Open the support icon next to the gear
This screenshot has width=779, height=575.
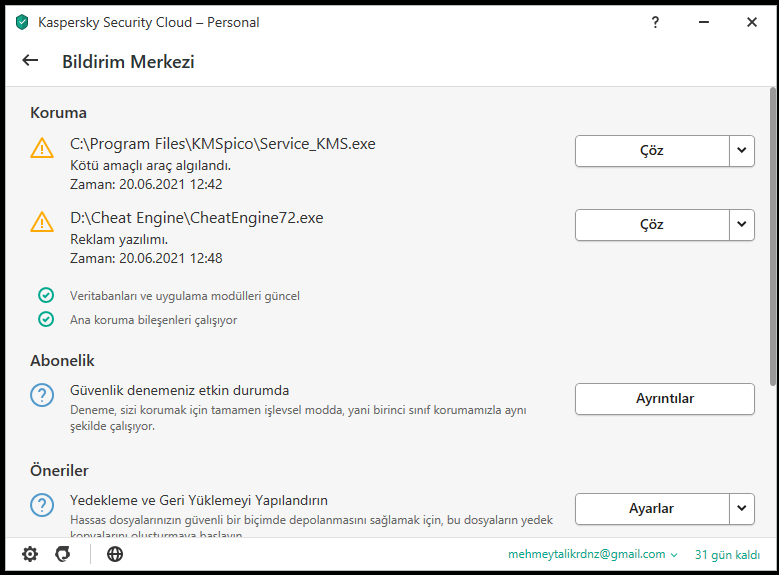click(63, 554)
